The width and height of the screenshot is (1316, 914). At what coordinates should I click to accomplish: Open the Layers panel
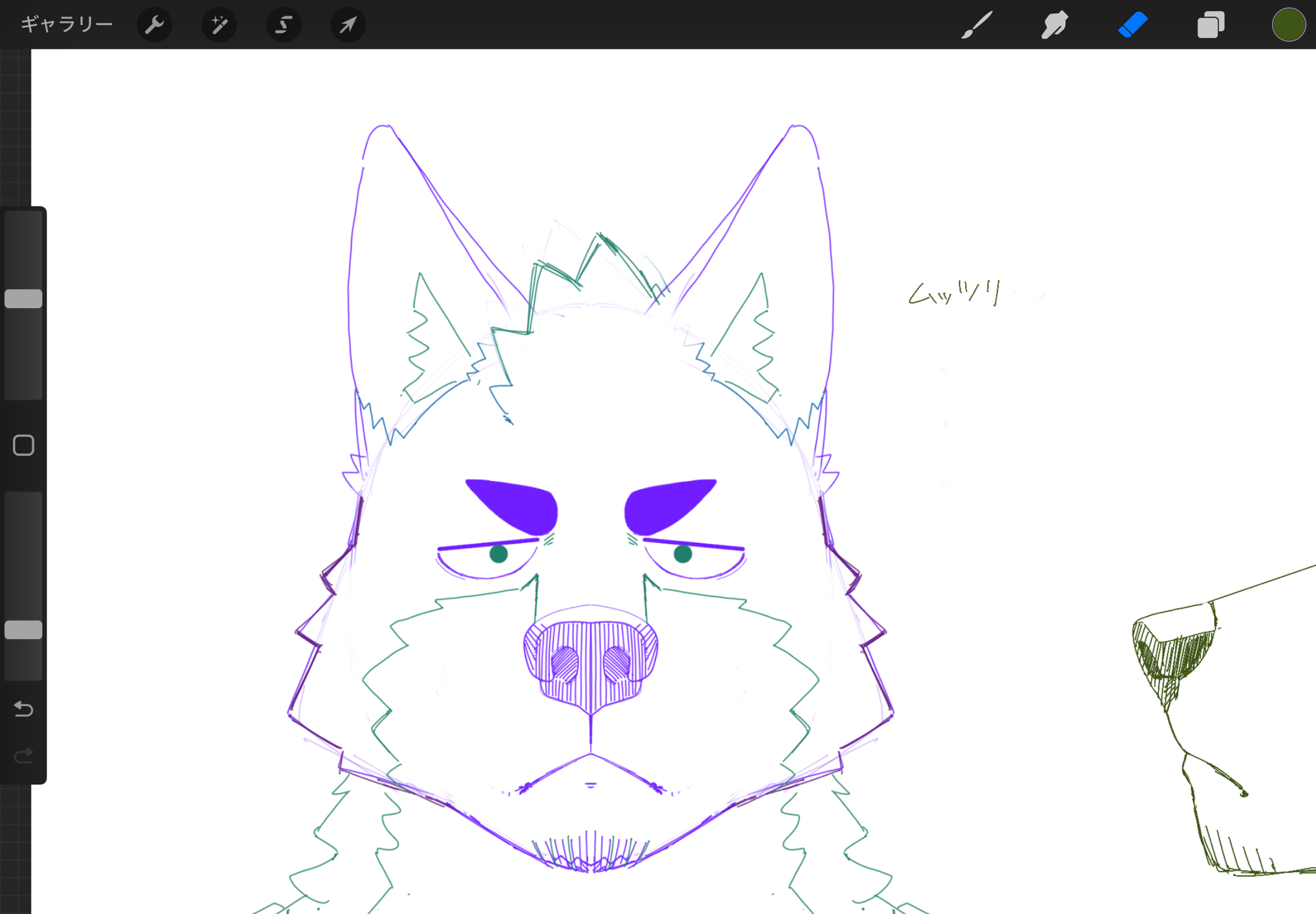(1211, 25)
